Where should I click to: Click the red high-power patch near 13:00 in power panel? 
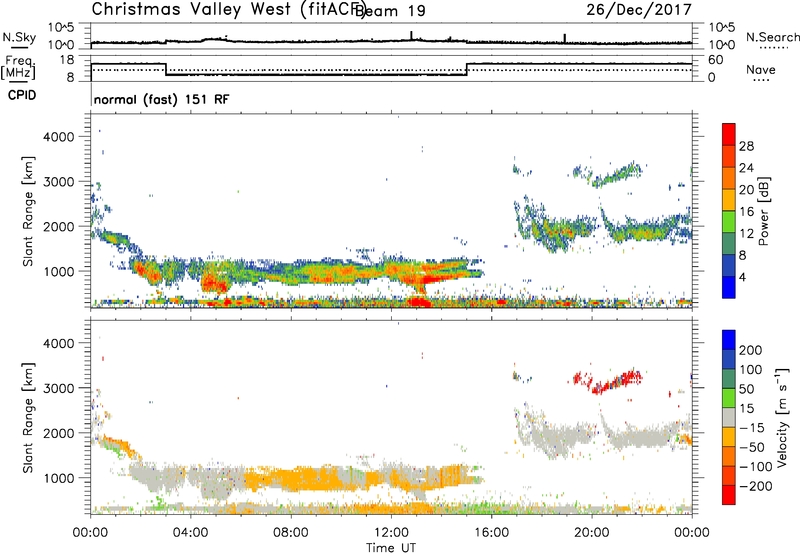420,302
